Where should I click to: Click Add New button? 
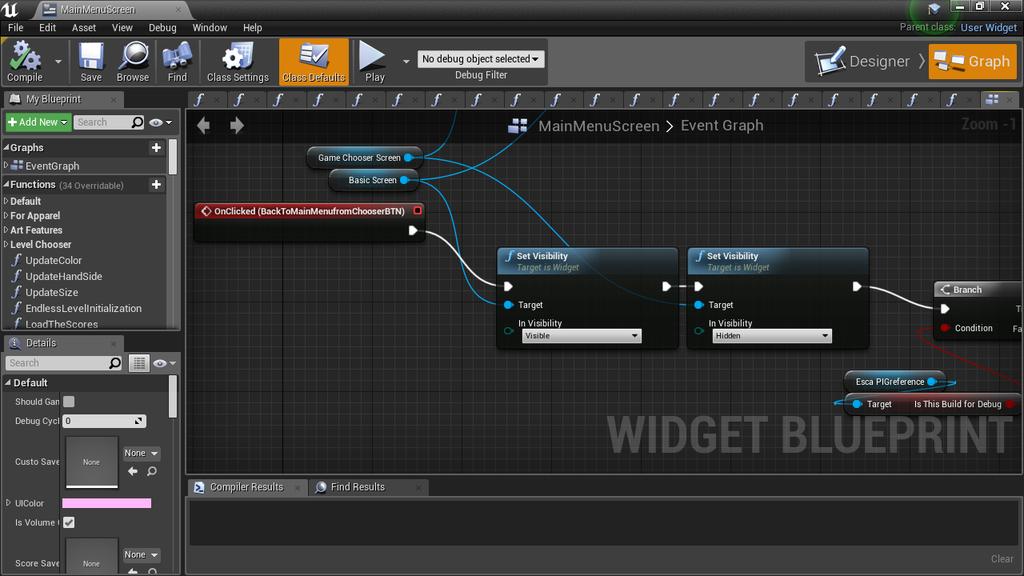click(38, 122)
